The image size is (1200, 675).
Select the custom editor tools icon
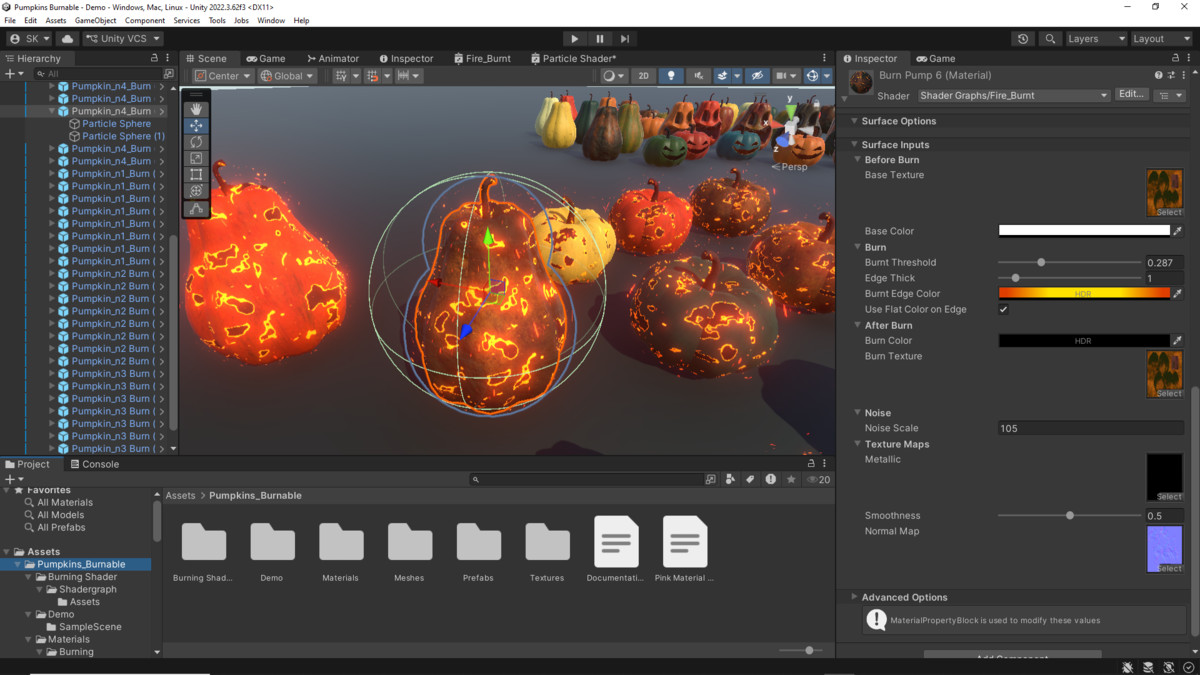pyautogui.click(x=196, y=209)
